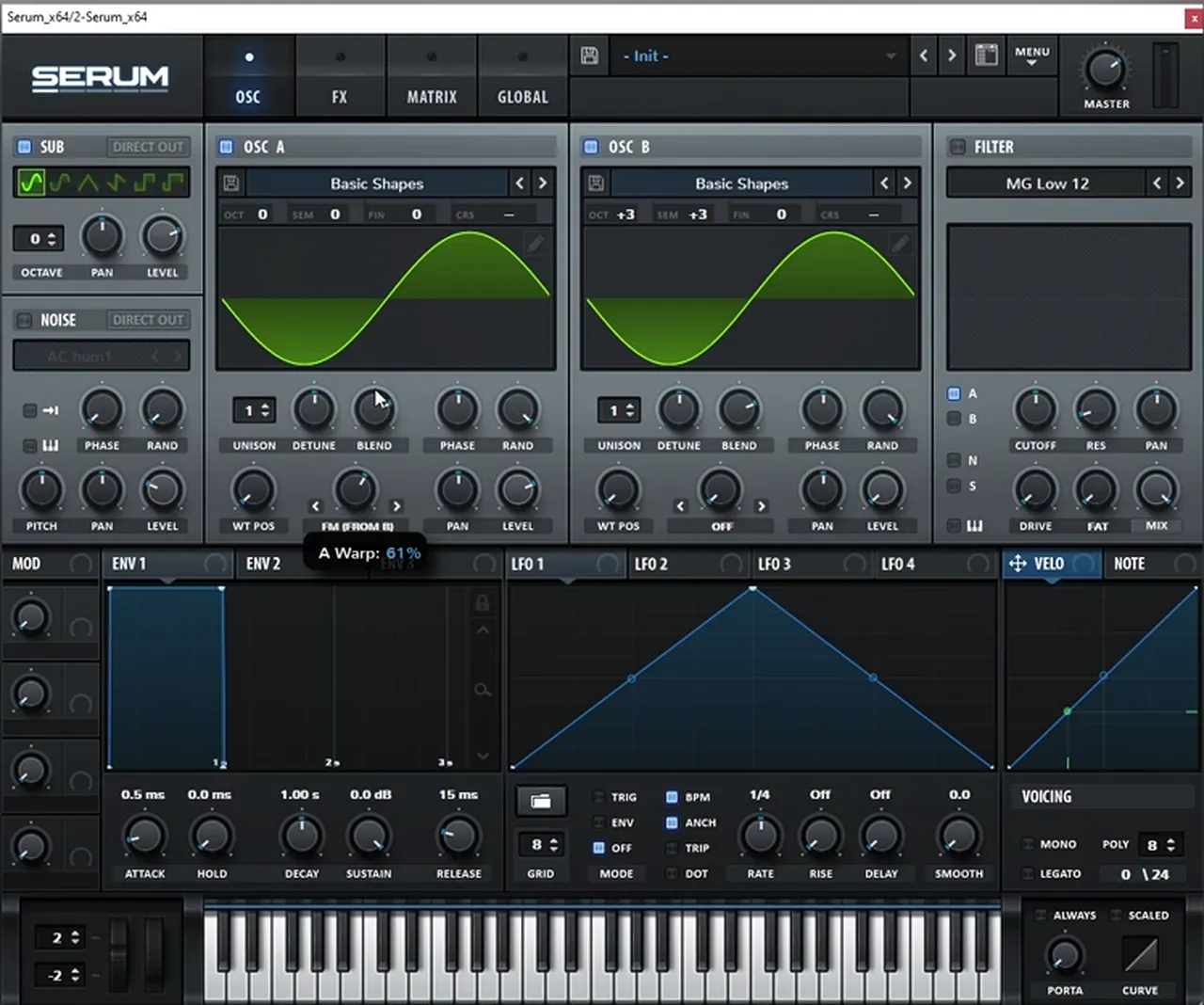This screenshot has width=1204, height=1005.
Task: Go to next preset arrow
Action: [x=952, y=56]
